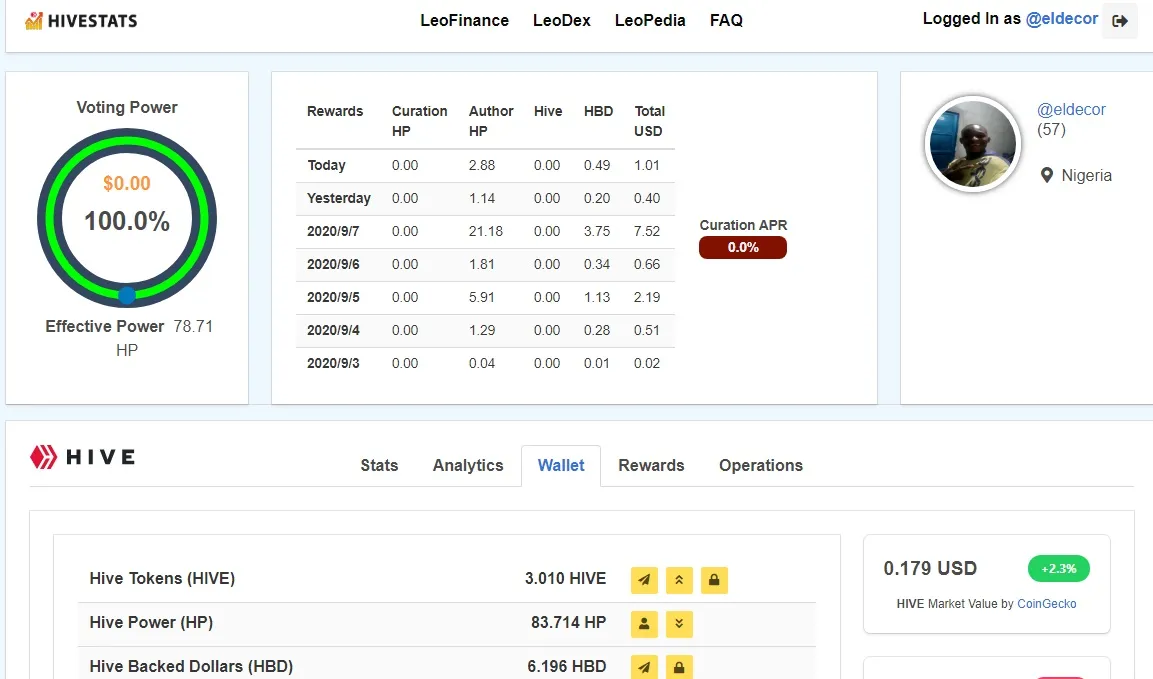
Task: Click the @eldecor link in the header
Action: [1062, 19]
